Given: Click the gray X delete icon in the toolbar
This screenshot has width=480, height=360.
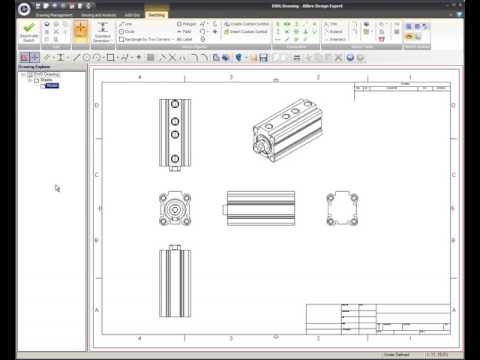Looking at the screenshot, I should point(338,58).
